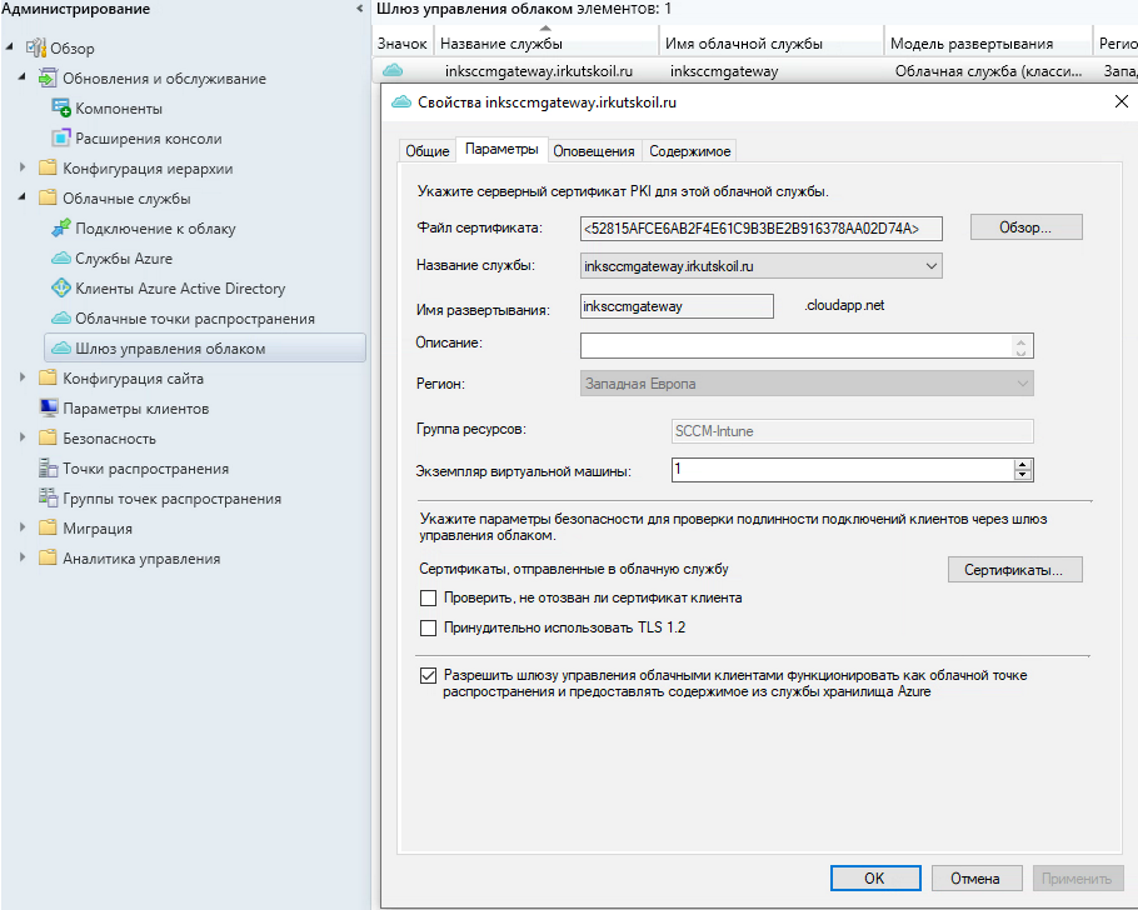Click the Облачные точки распространения cloud icon
This screenshot has height=910, width=1138.
(61, 318)
